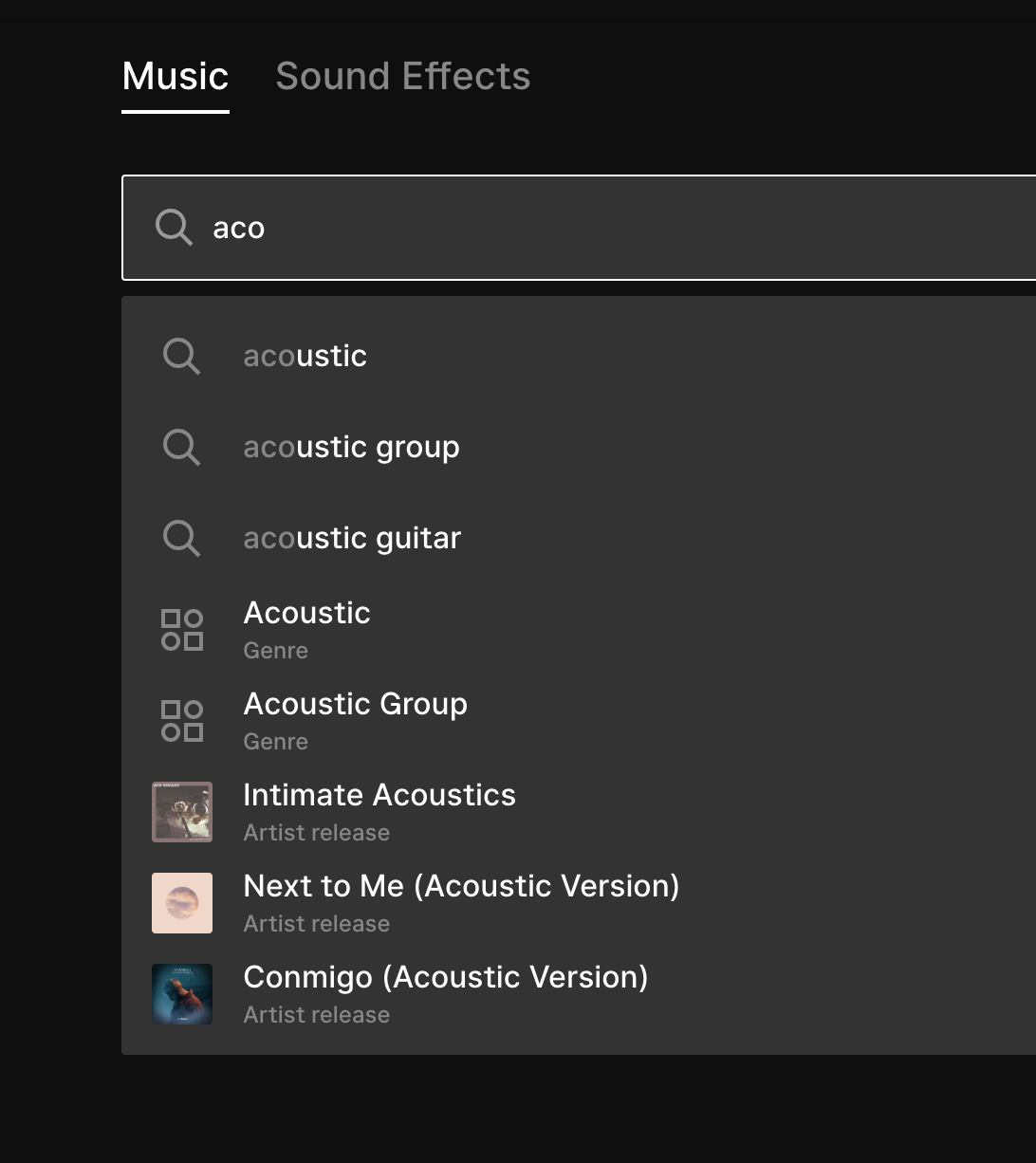Open the Acoustic Group genre result
This screenshot has width=1036, height=1163.
click(355, 705)
